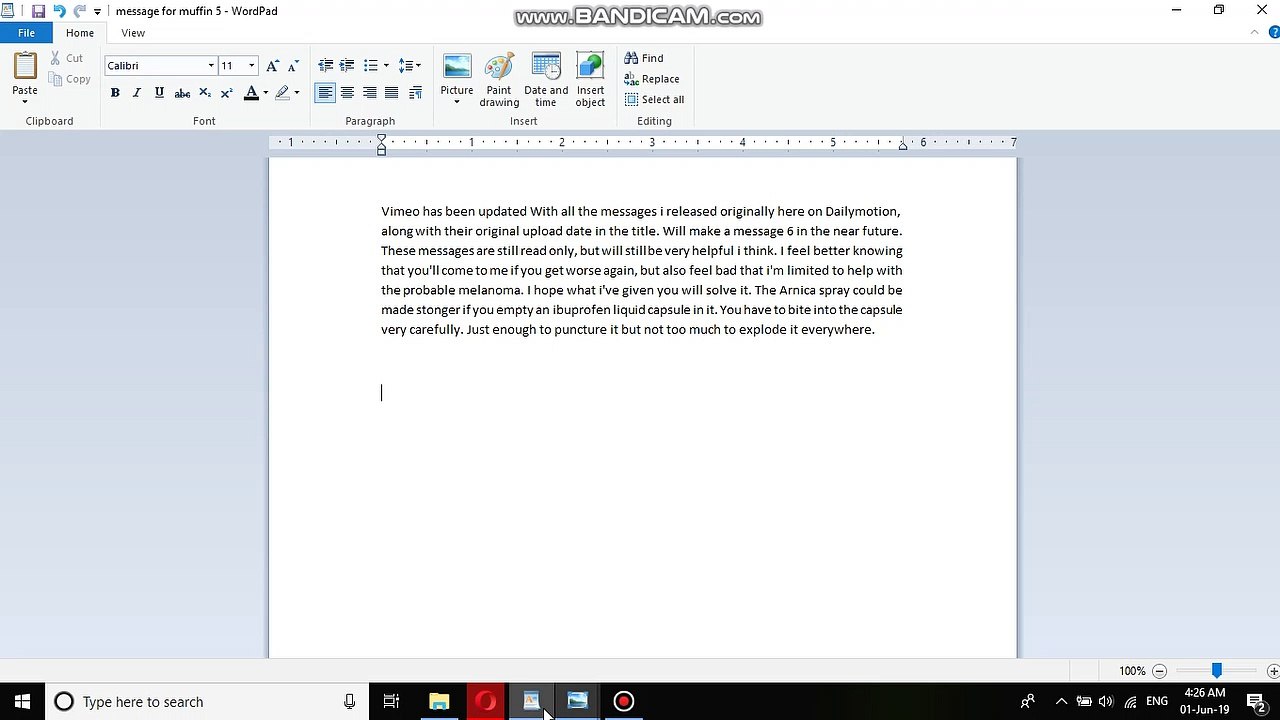The height and width of the screenshot is (720, 1280).
Task: Toggle Strikethrough formatting
Action: click(182, 93)
